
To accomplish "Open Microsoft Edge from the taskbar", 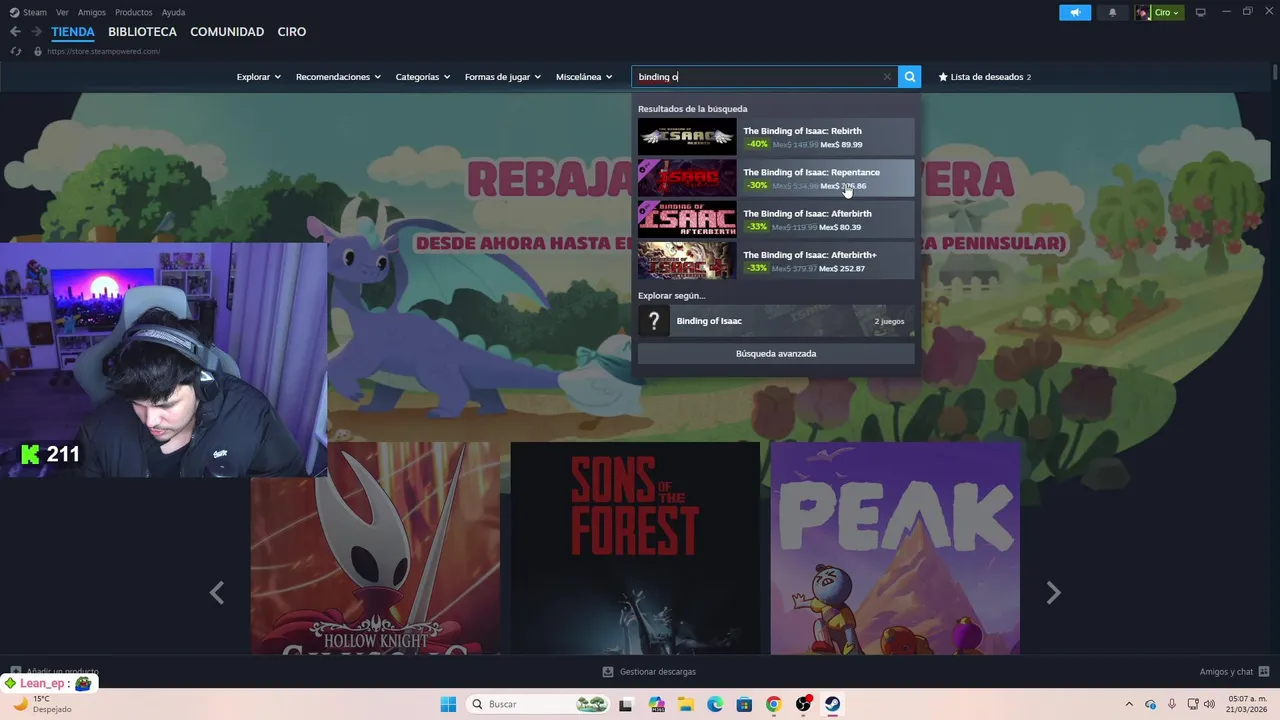I will [715, 704].
